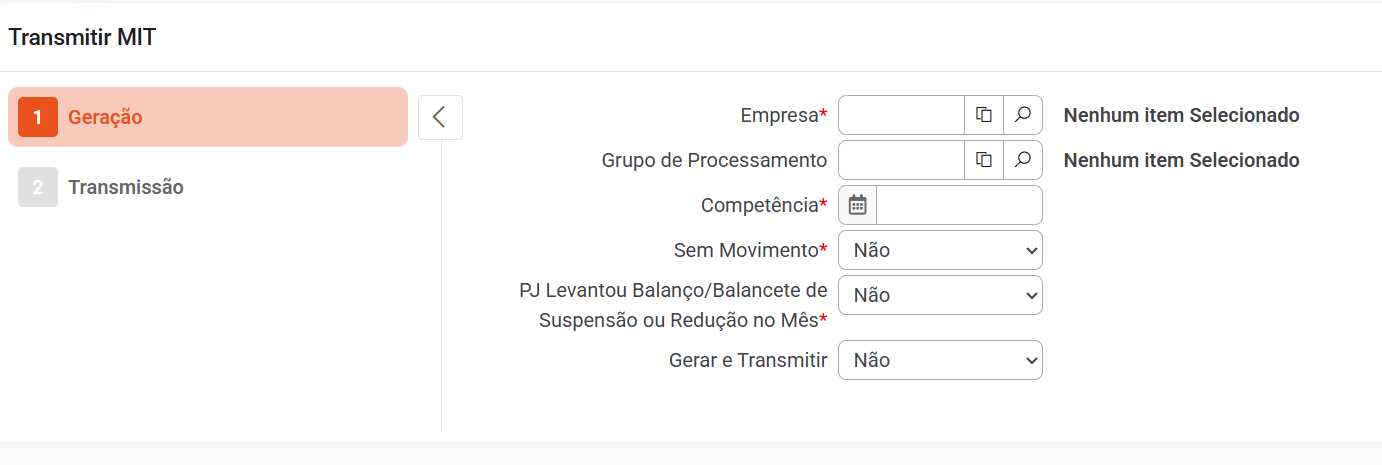This screenshot has height=465, width=1382.
Task: Click "Nenhum item Selecionado" beside Grupo de Processamento
Action: (1181, 160)
